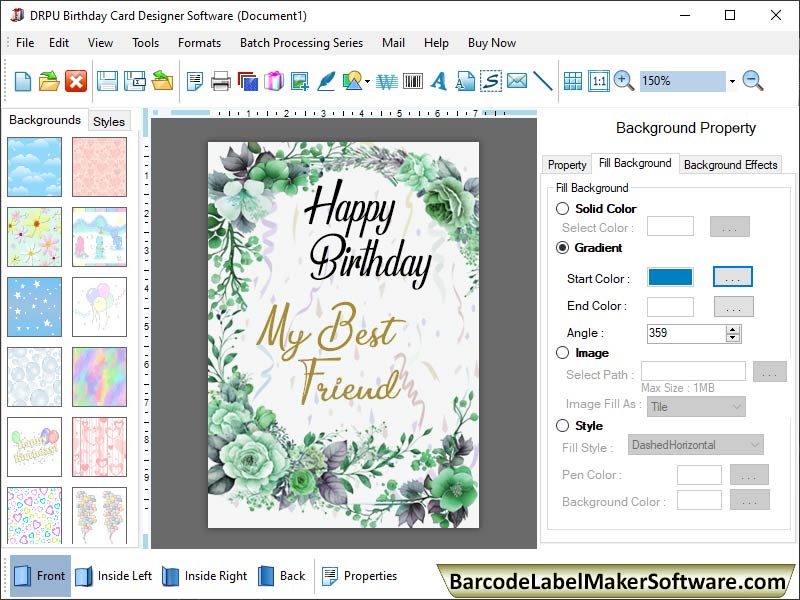
Task: Enable the Style fill option
Action: pyautogui.click(x=561, y=426)
